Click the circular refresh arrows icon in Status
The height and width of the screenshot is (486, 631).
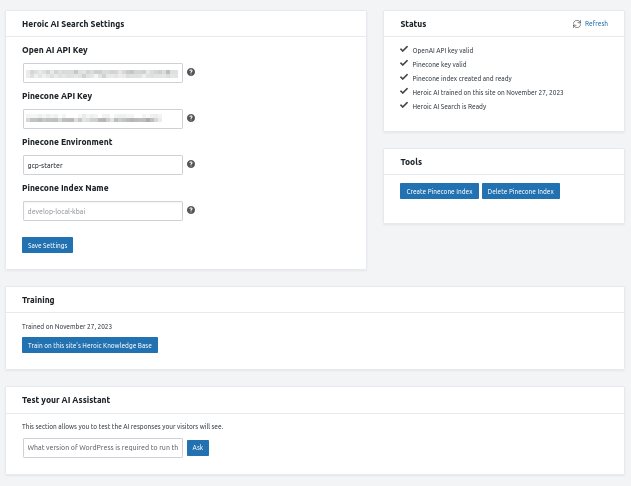[x=577, y=23]
